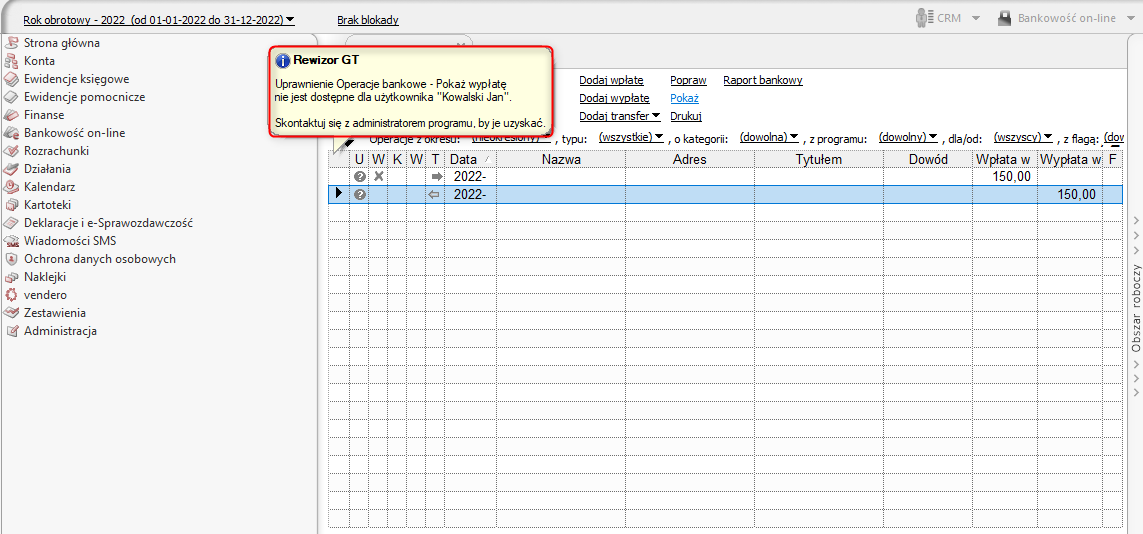
Task: Click the vendero gear icon
Action: coord(11,295)
